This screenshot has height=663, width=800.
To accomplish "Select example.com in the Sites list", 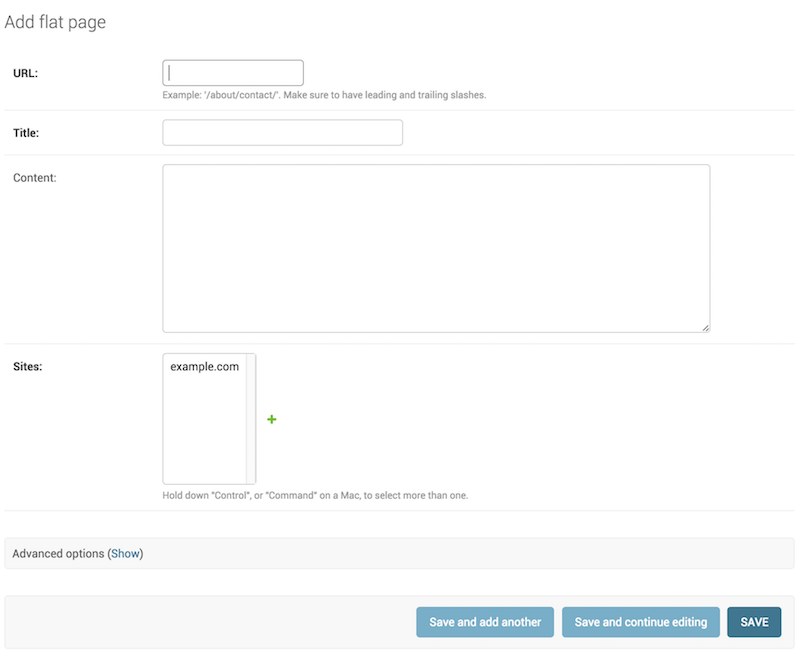I will pos(204,367).
